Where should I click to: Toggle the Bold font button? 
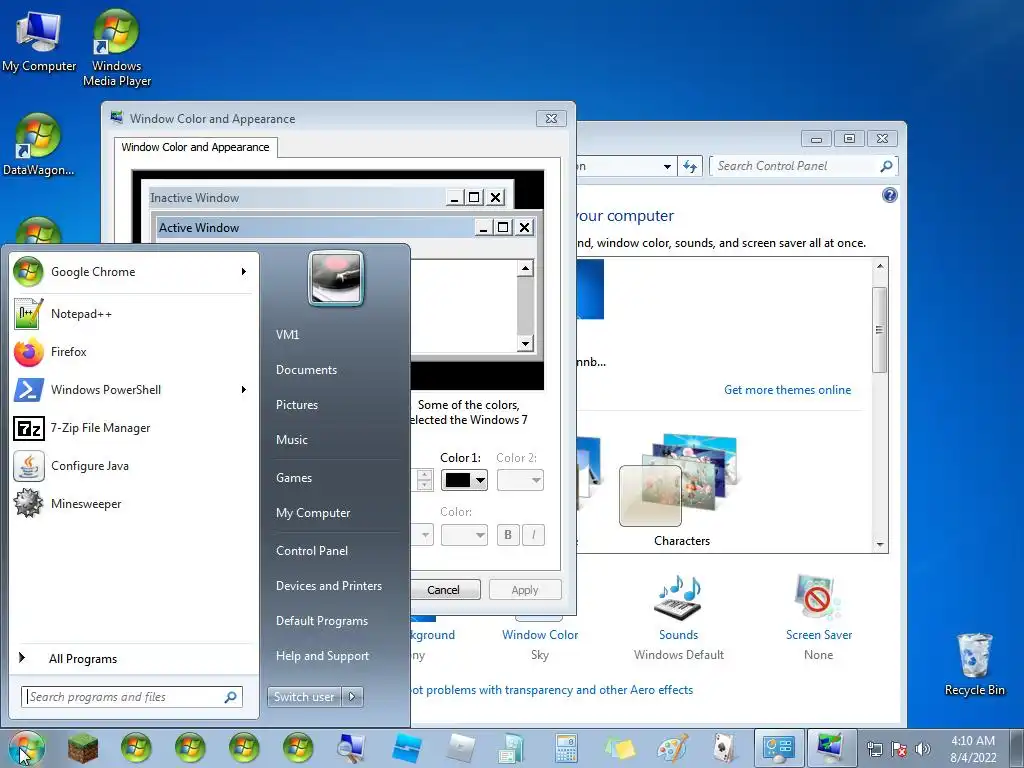[508, 535]
